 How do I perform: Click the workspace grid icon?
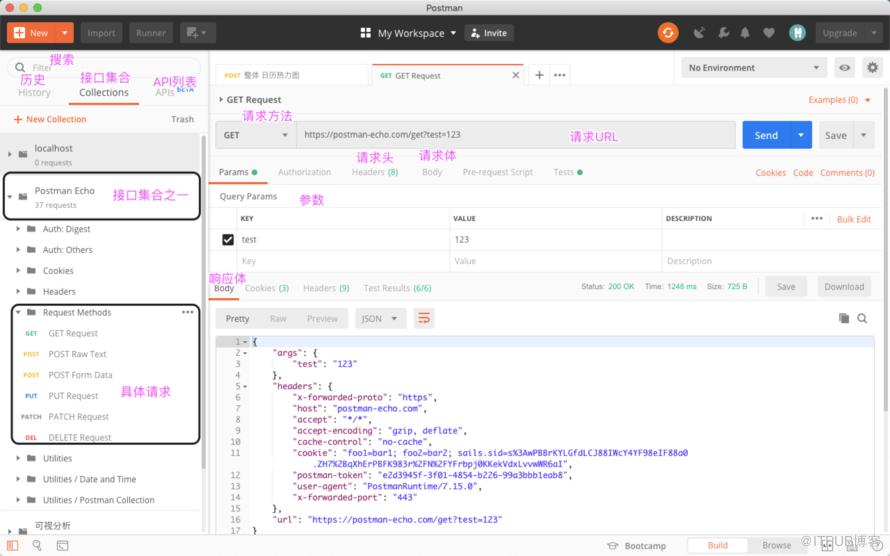tap(366, 33)
